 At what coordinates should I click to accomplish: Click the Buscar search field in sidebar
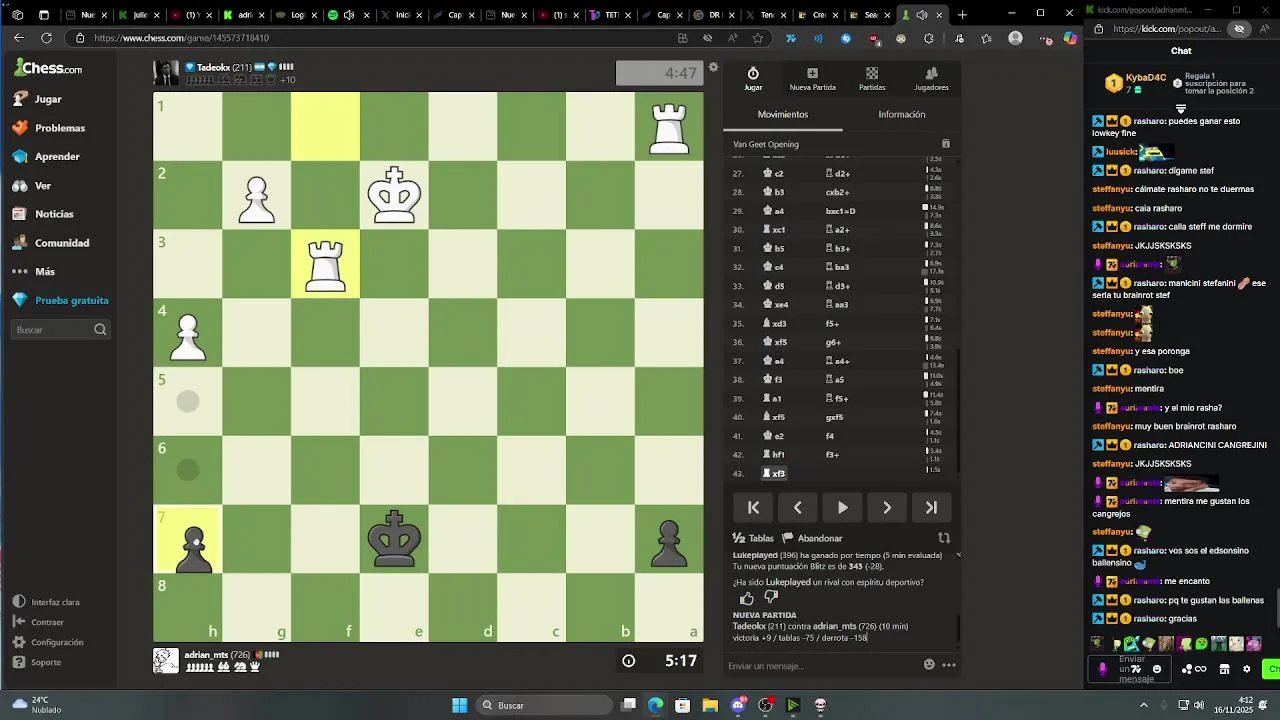[x=60, y=330]
